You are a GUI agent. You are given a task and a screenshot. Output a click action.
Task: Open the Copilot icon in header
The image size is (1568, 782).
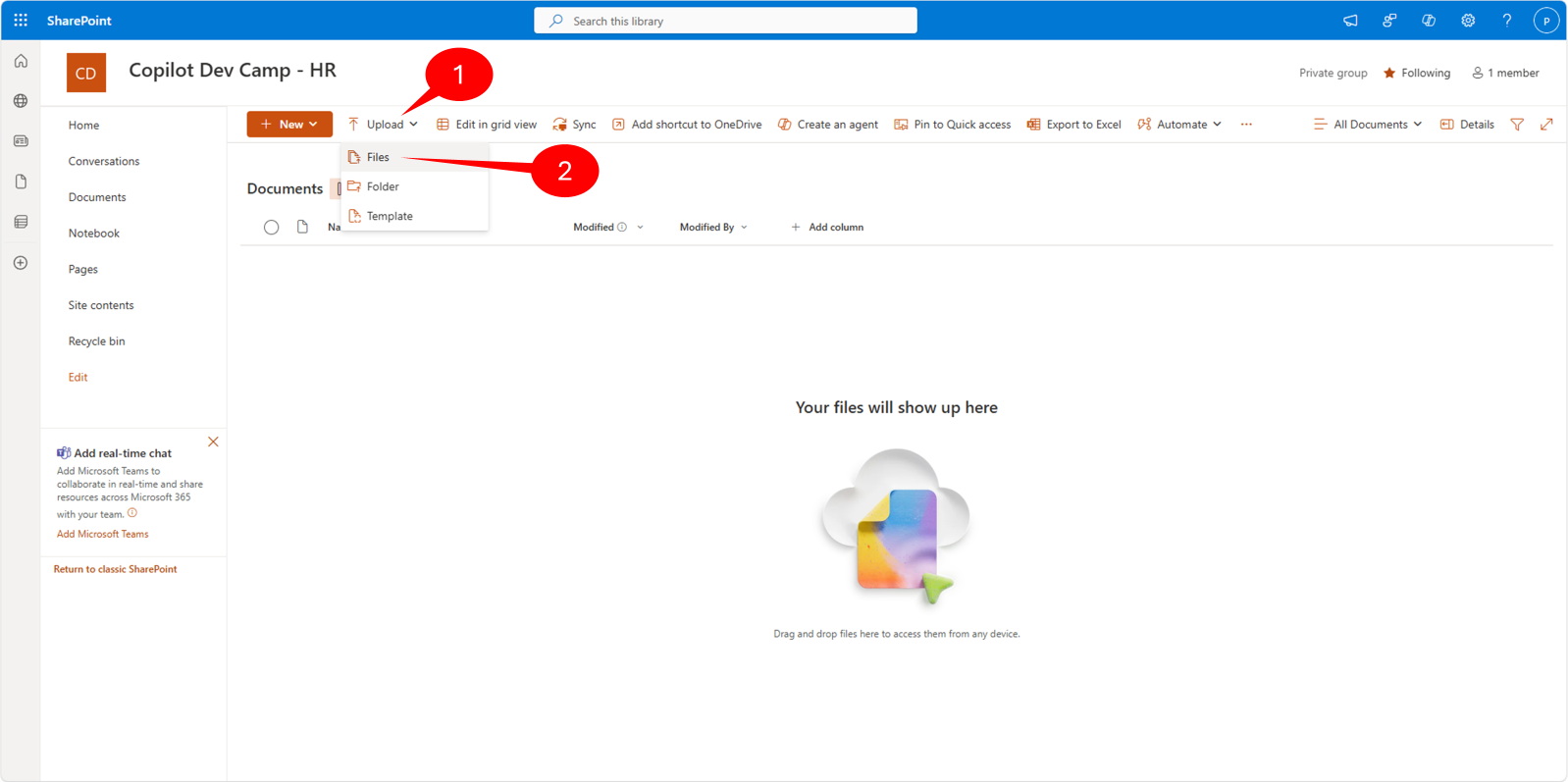pos(1429,21)
